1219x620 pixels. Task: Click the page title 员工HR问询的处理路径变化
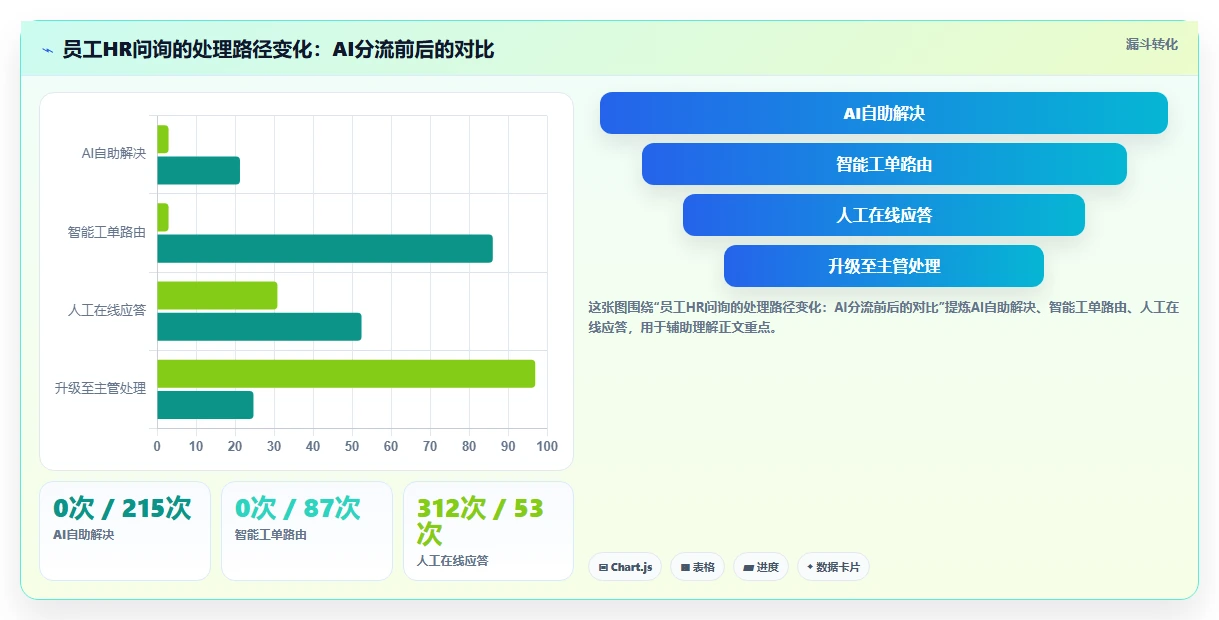278,50
